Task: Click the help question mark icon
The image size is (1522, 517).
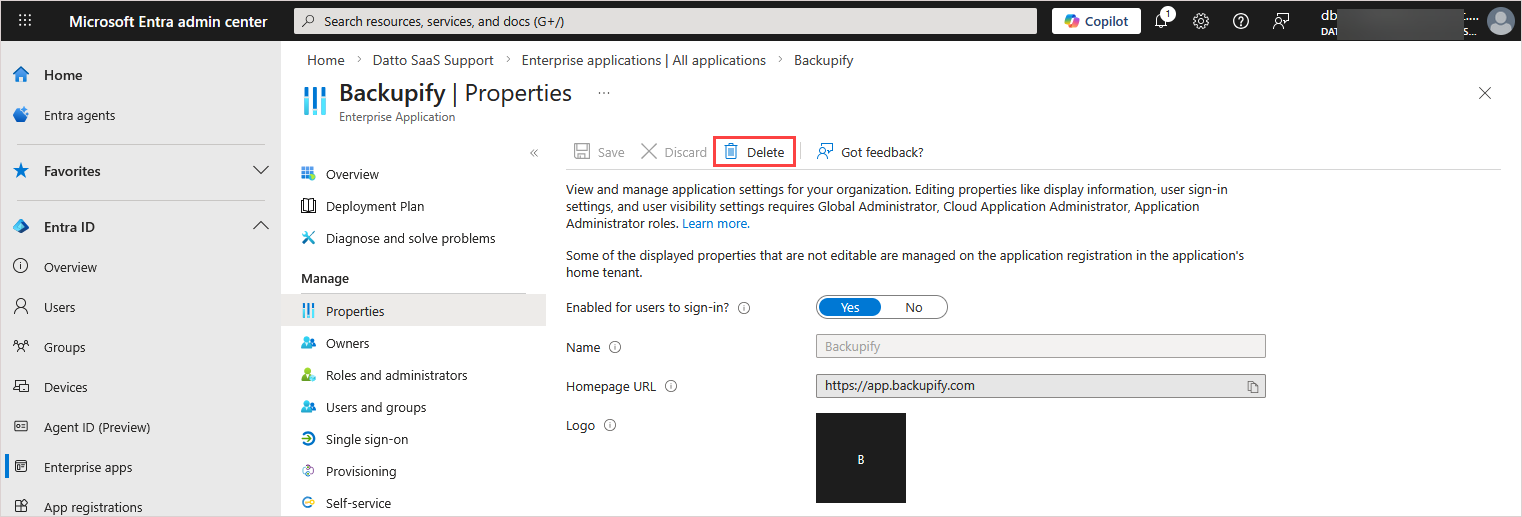Action: (x=1241, y=21)
